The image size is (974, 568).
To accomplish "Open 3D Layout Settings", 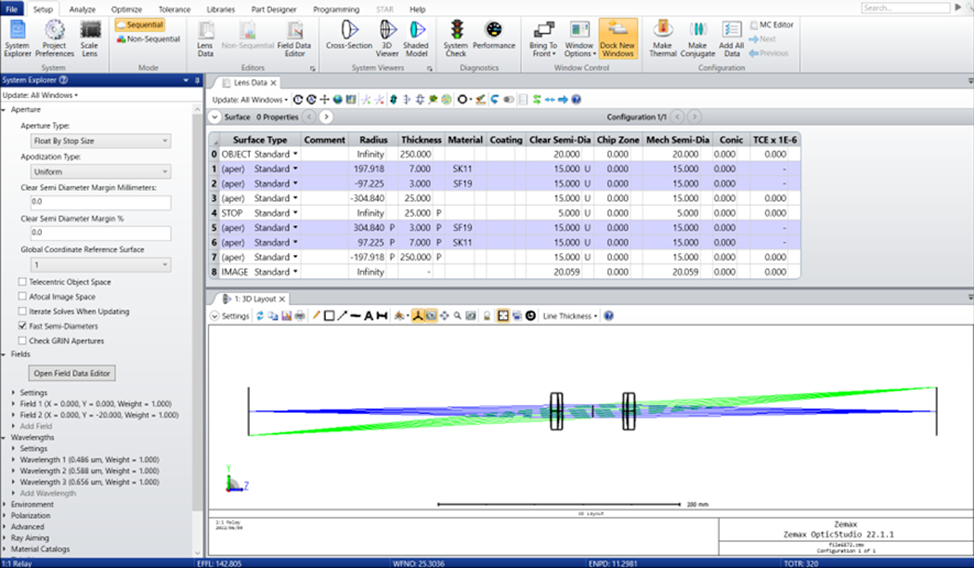I will point(230,316).
